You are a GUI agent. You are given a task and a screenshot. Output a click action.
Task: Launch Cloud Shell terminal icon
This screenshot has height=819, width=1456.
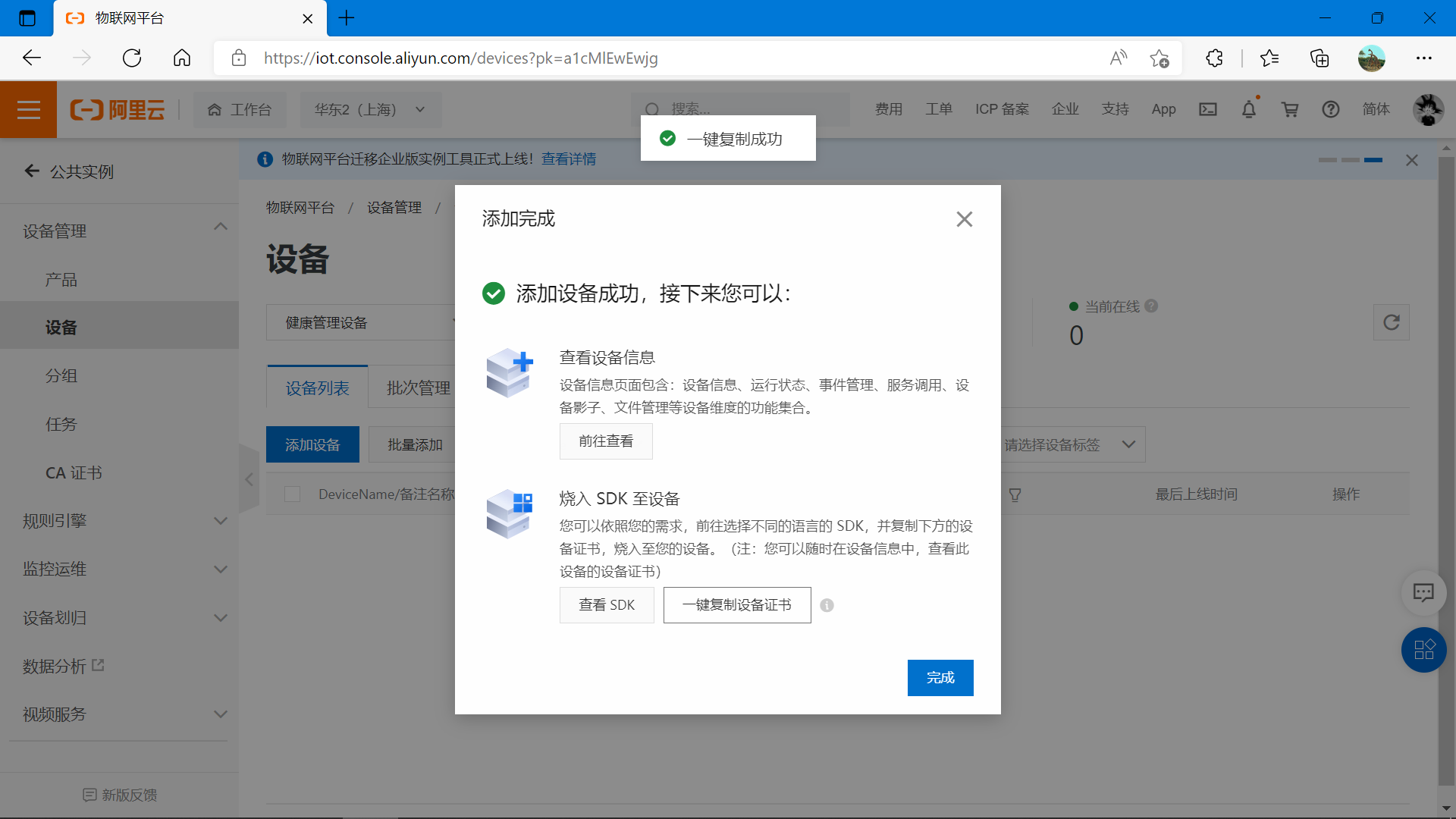[1208, 109]
